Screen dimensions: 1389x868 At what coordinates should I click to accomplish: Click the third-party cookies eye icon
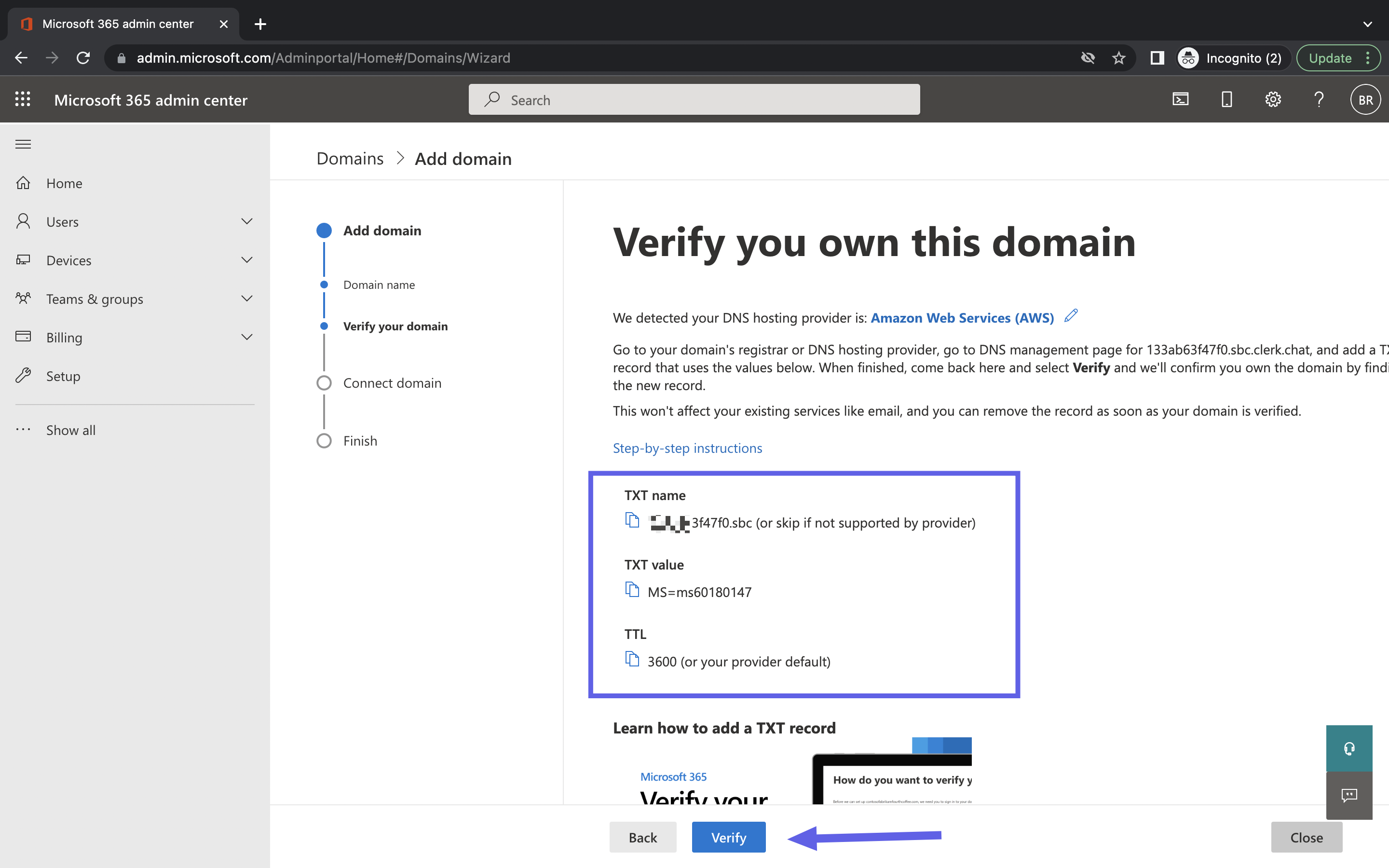coord(1088,58)
